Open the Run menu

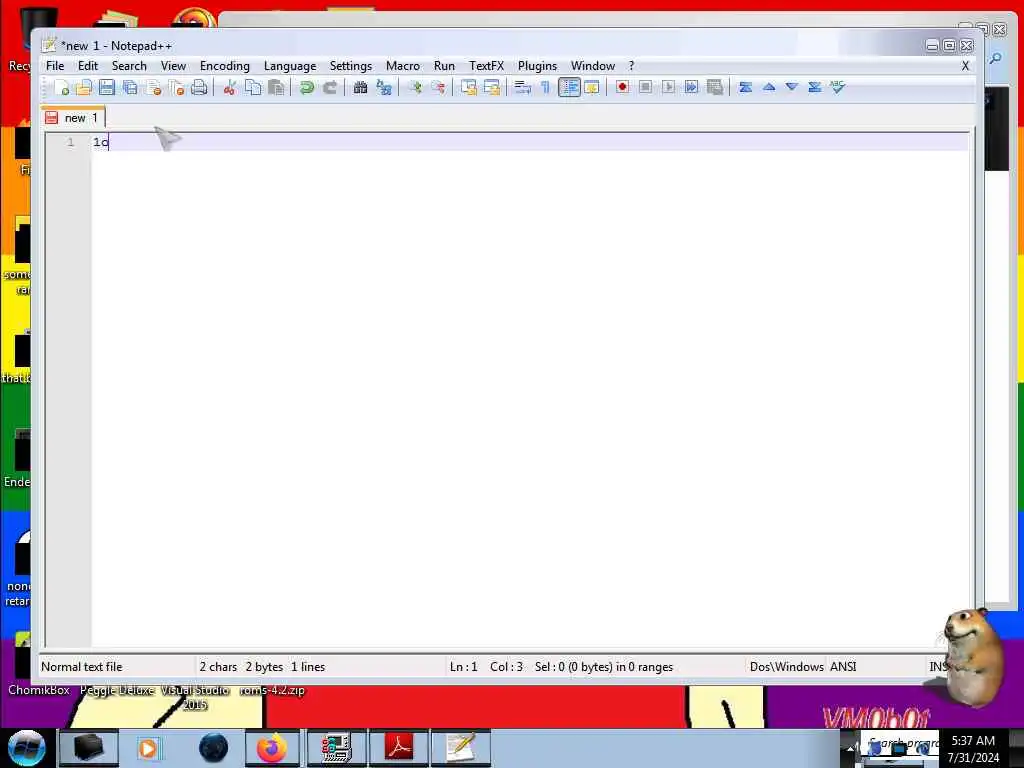point(444,66)
